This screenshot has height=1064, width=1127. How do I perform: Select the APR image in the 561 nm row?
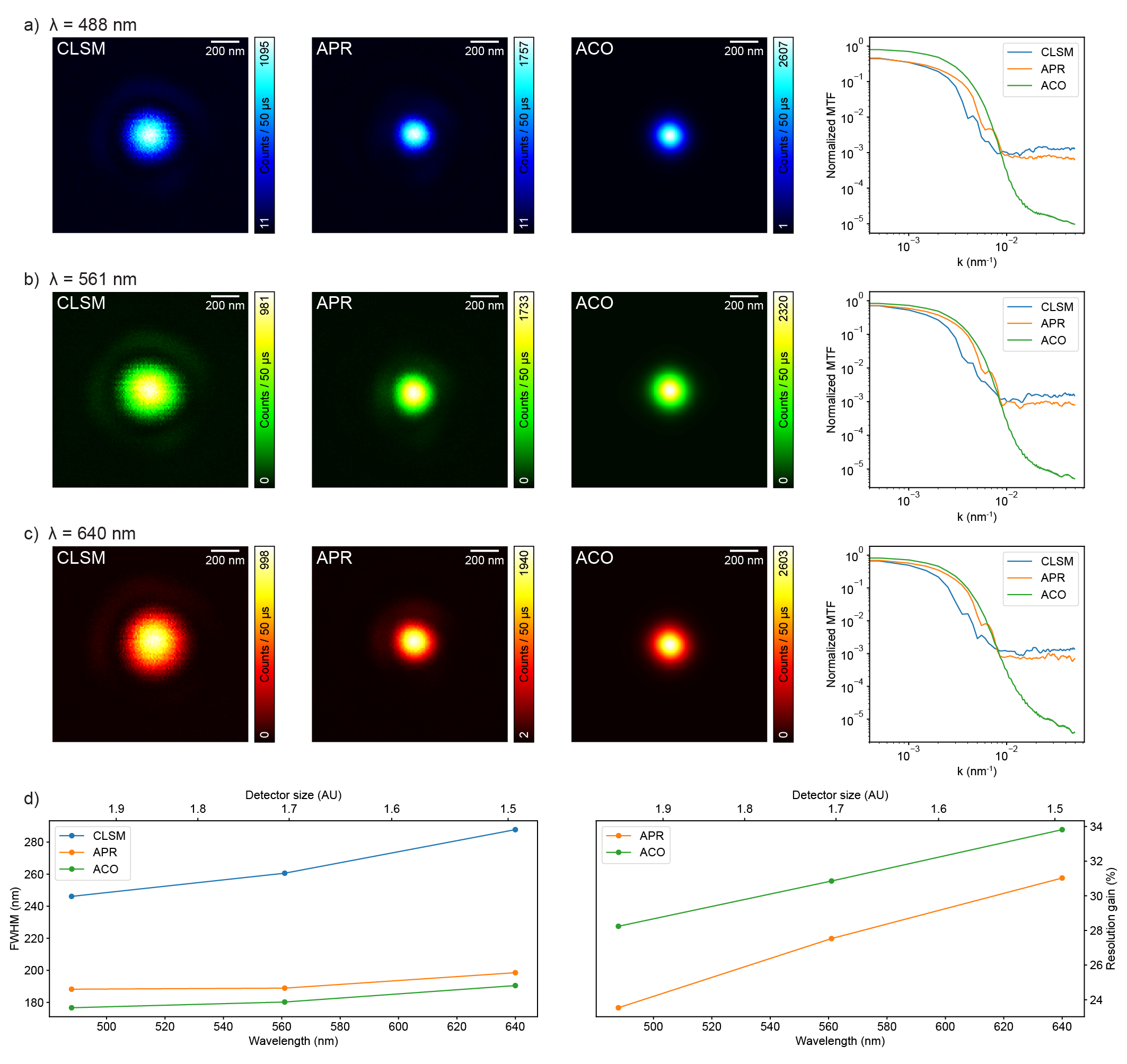pyautogui.click(x=409, y=389)
